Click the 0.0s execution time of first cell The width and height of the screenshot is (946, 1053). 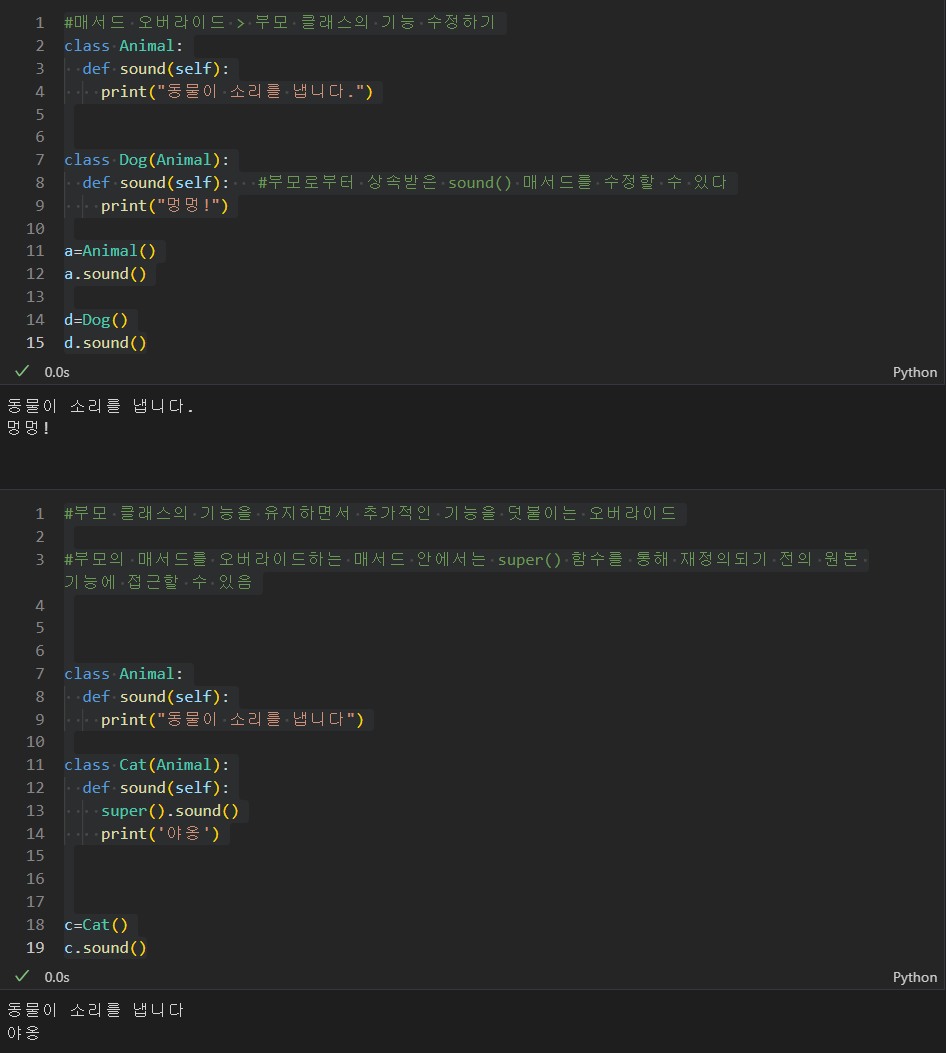tap(57, 372)
